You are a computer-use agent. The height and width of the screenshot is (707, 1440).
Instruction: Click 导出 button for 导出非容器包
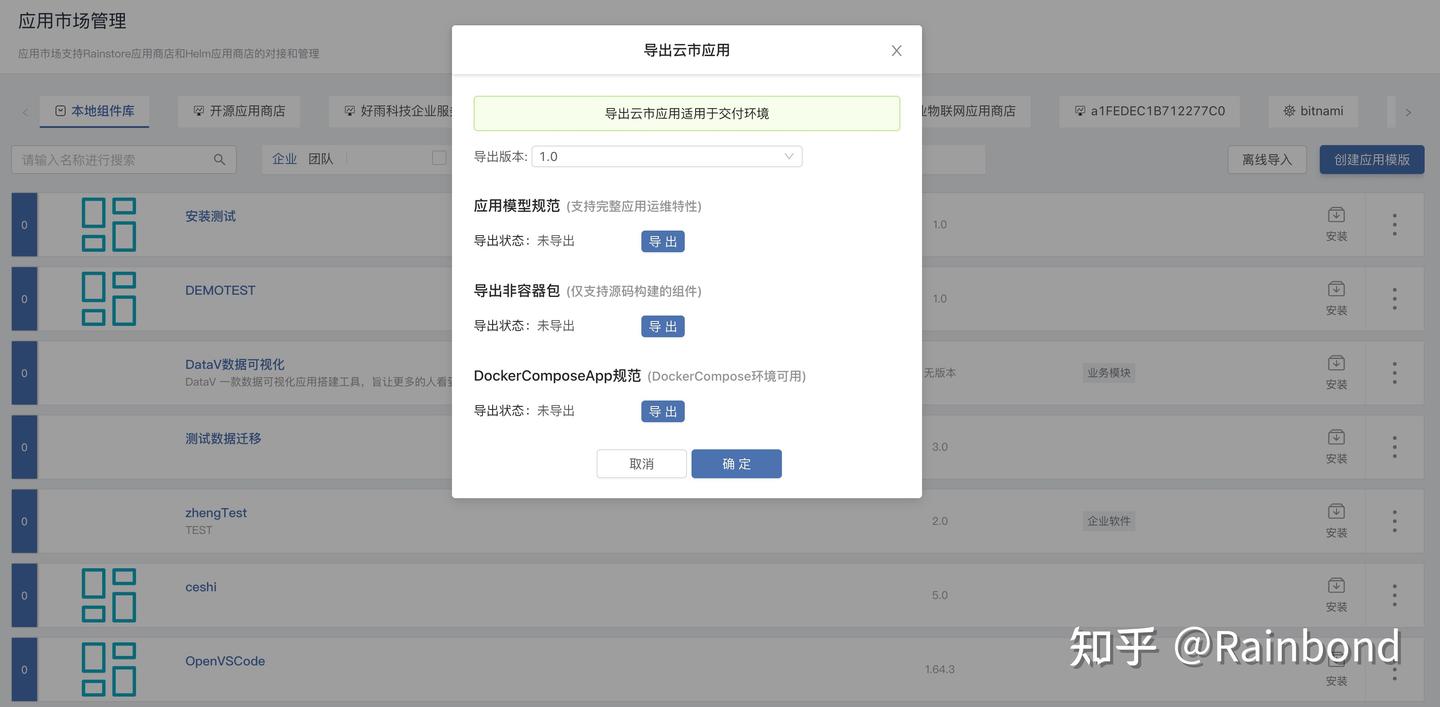(x=663, y=326)
